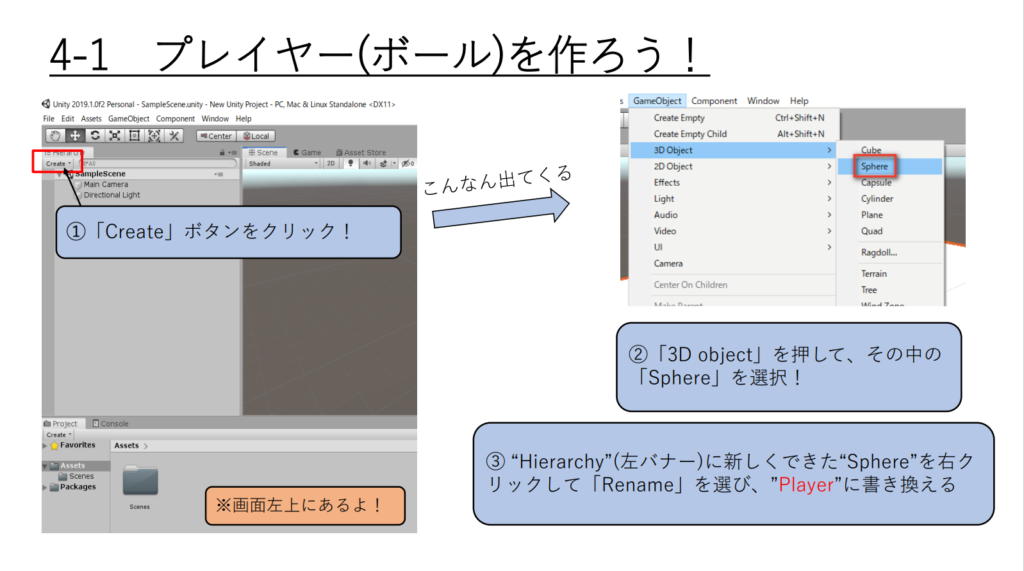The height and width of the screenshot is (571, 1024).
Task: Toggle scene lighting lightbulb button
Action: [350, 163]
